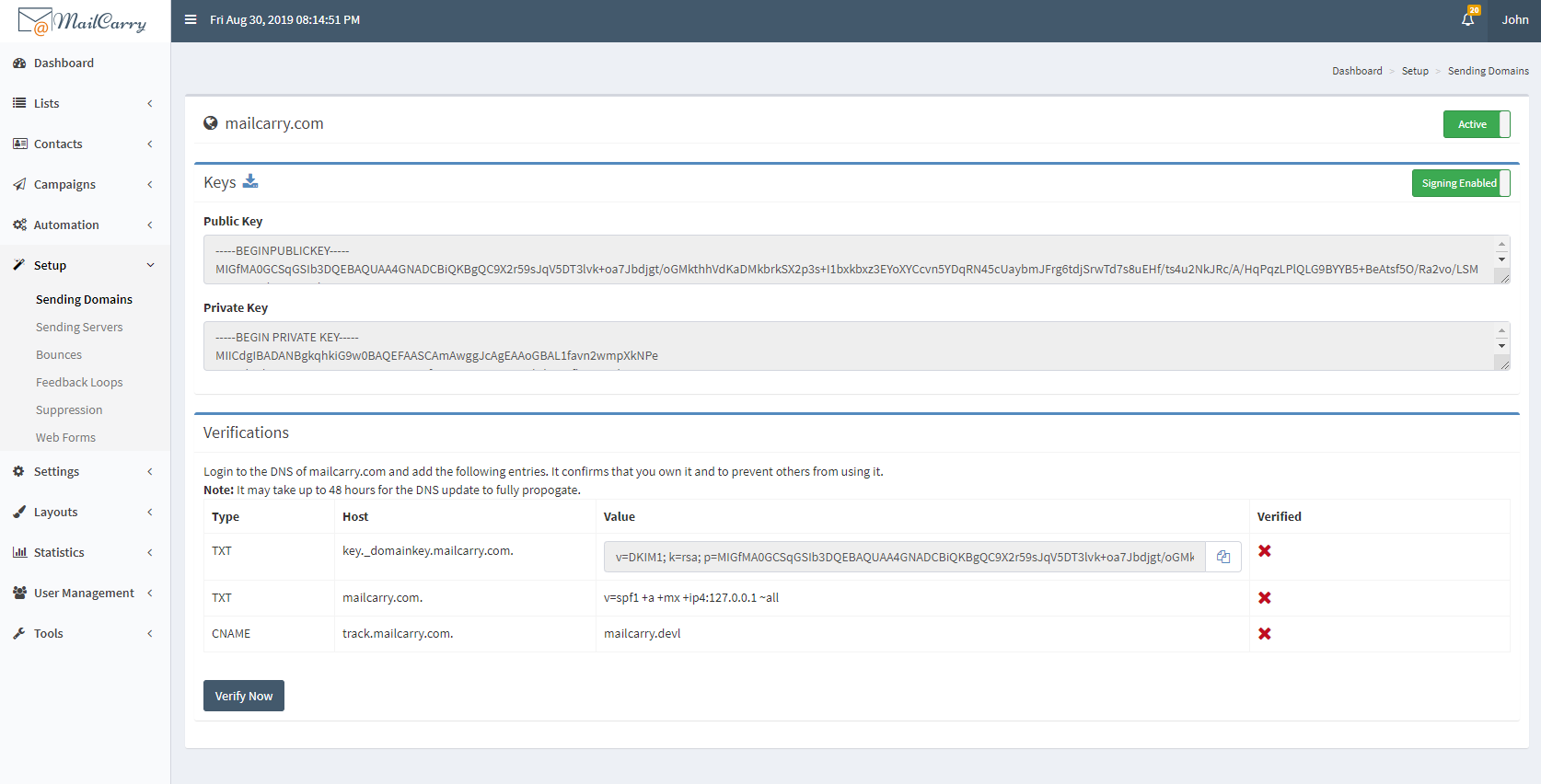Viewport: 1541px width, 784px height.
Task: Expand the Layouts menu chevron
Action: [150, 513]
